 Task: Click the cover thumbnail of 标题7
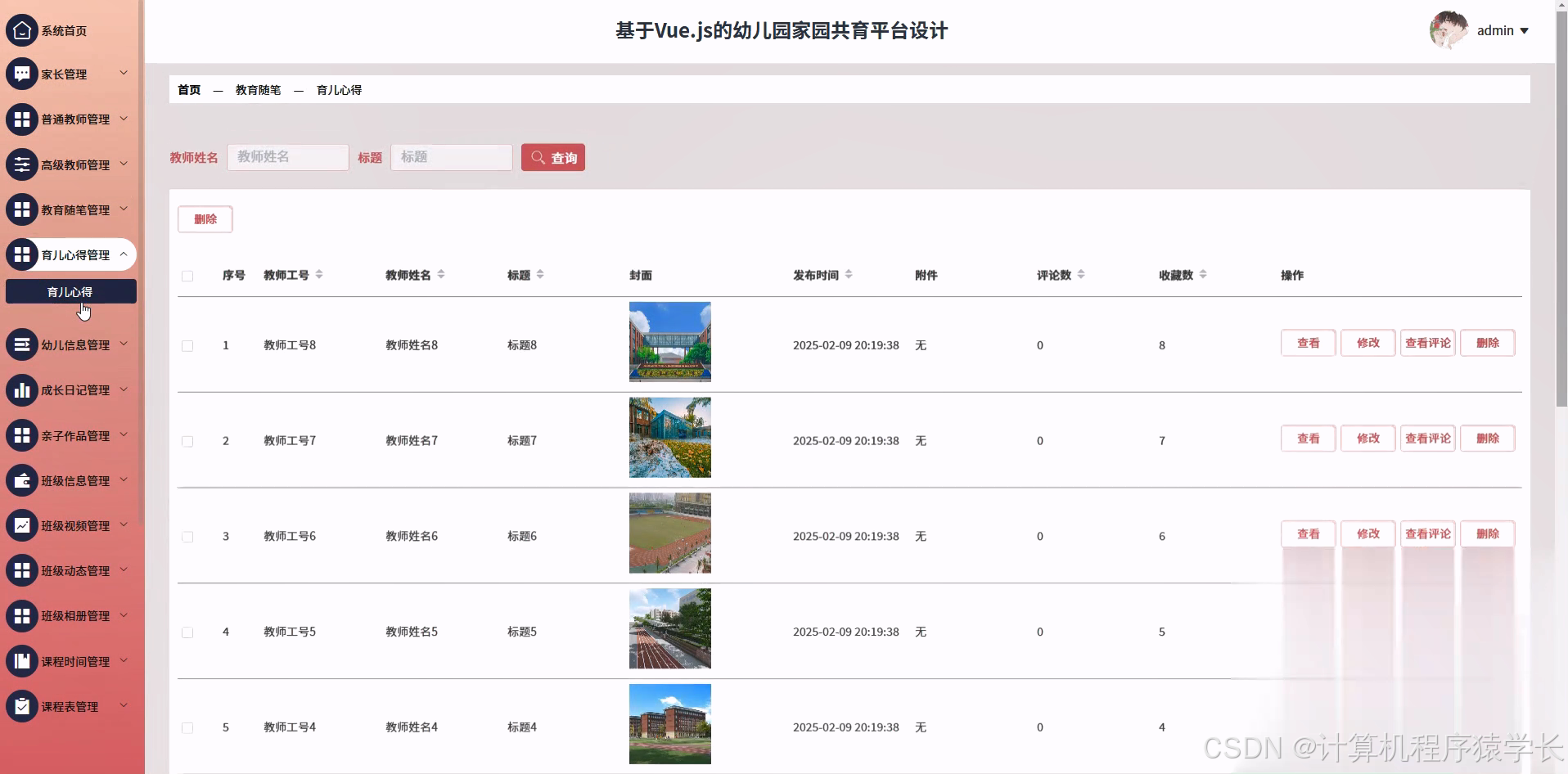click(669, 437)
